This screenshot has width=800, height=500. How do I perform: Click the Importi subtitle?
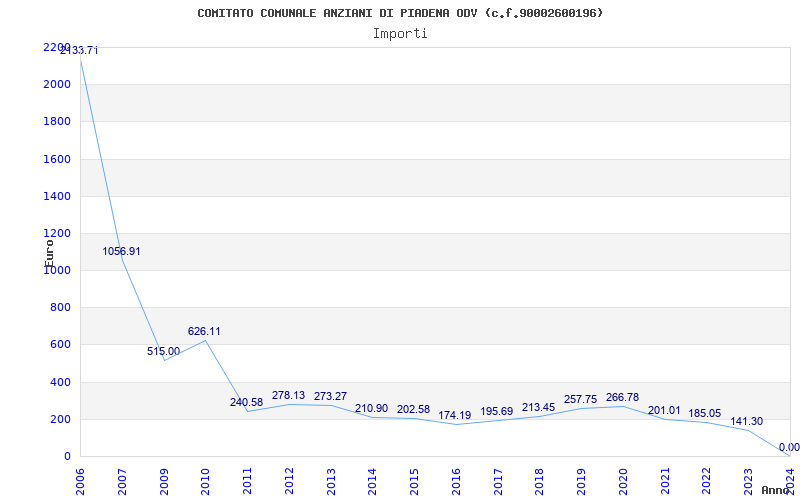400,34
